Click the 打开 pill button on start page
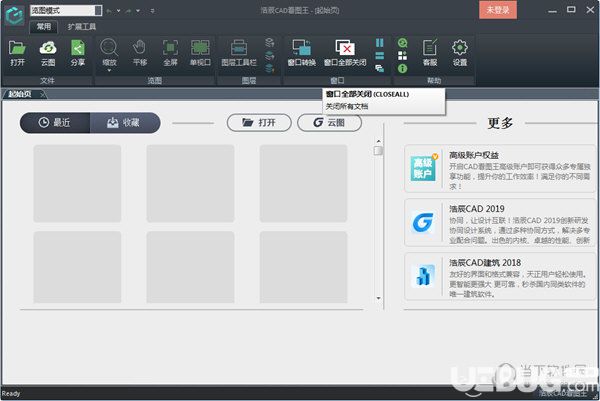Screen dimensions: 600x401 259,123
